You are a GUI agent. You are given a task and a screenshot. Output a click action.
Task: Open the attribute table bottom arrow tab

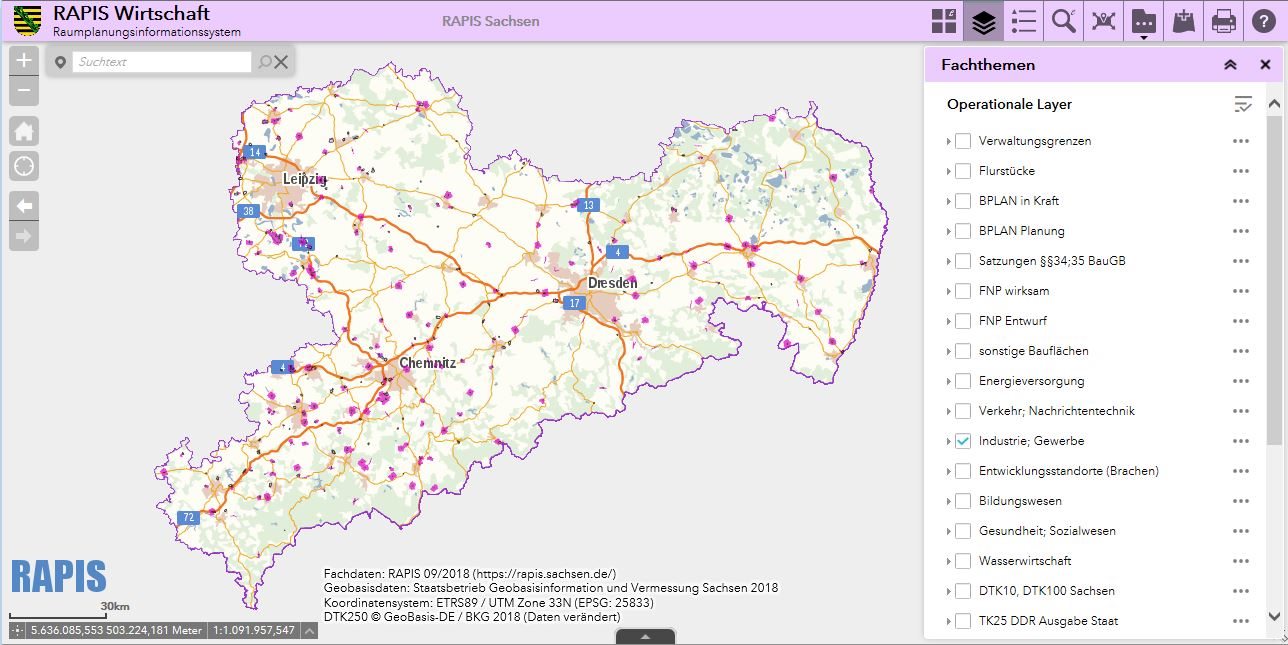[x=645, y=636]
